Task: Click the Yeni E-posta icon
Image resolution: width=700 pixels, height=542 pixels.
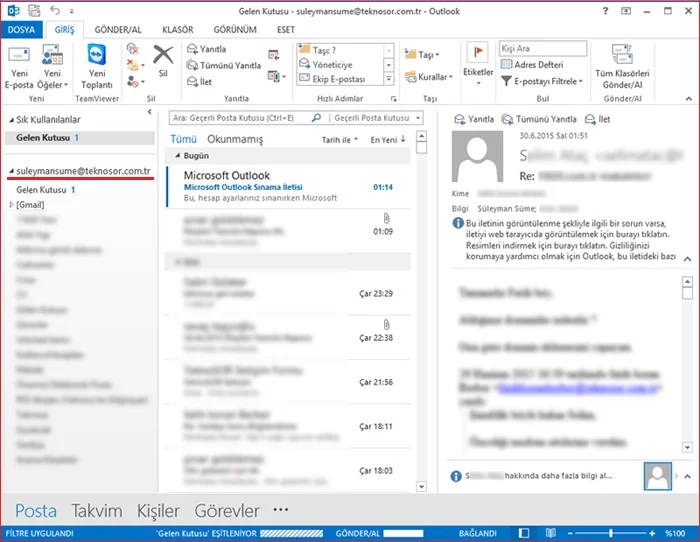Action: [x=20, y=57]
